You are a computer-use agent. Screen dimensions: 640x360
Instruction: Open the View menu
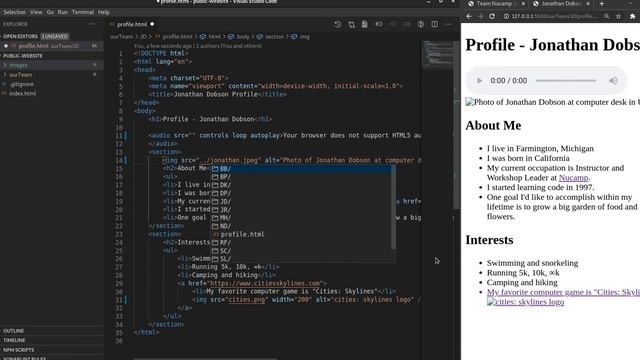point(36,12)
